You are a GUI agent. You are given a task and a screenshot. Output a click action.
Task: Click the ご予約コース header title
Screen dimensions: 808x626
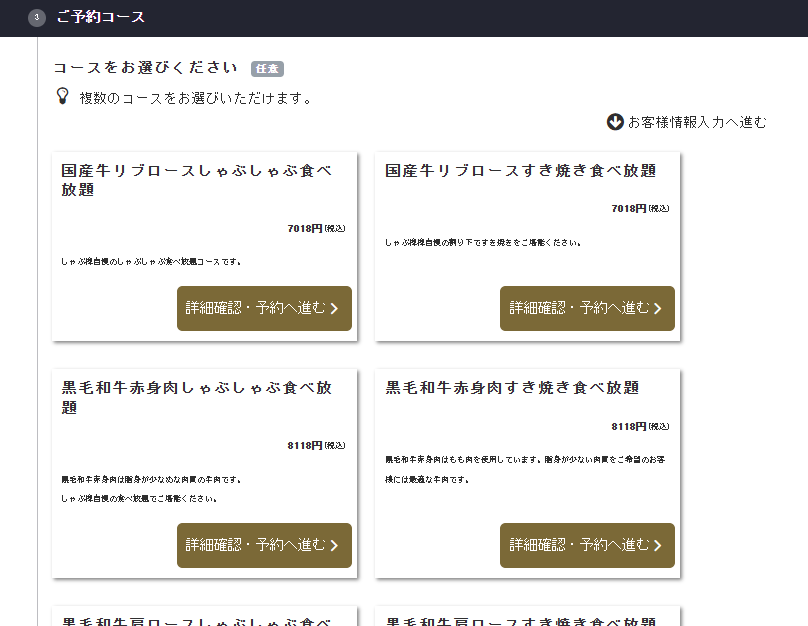coord(100,17)
